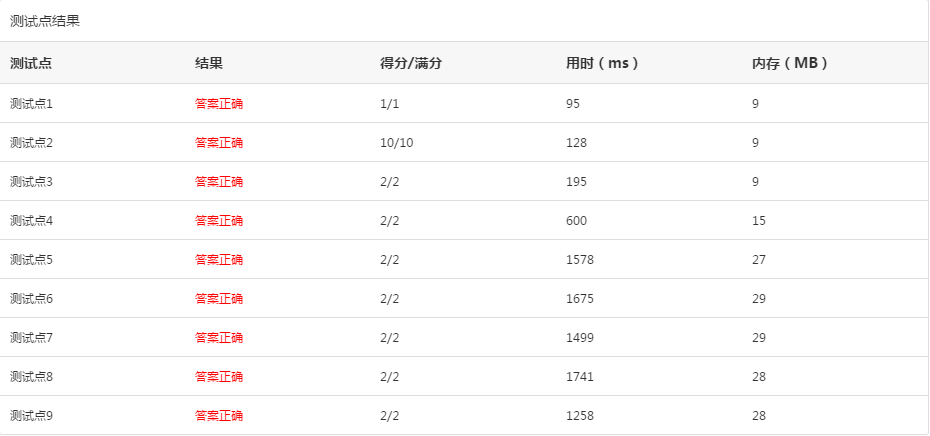
Task: Click the 15 MB memory value
Action: coord(759,220)
